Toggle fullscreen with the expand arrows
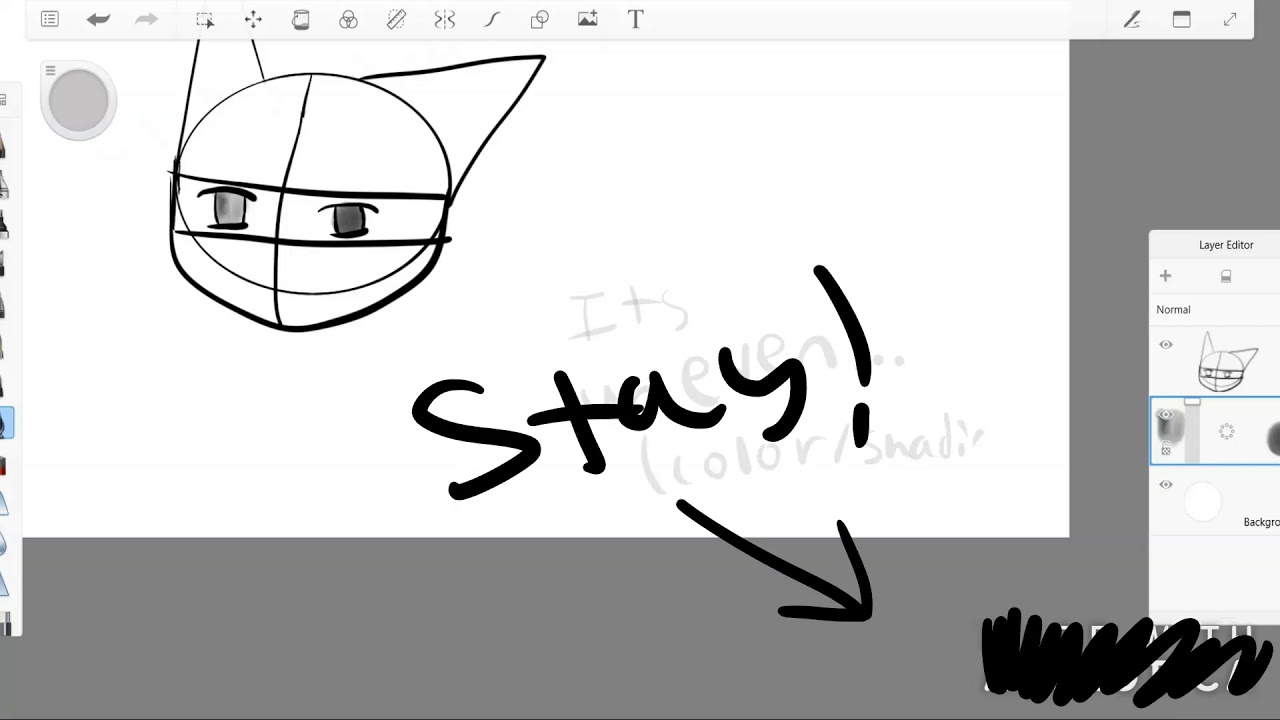1280x720 pixels. pos(1230,19)
